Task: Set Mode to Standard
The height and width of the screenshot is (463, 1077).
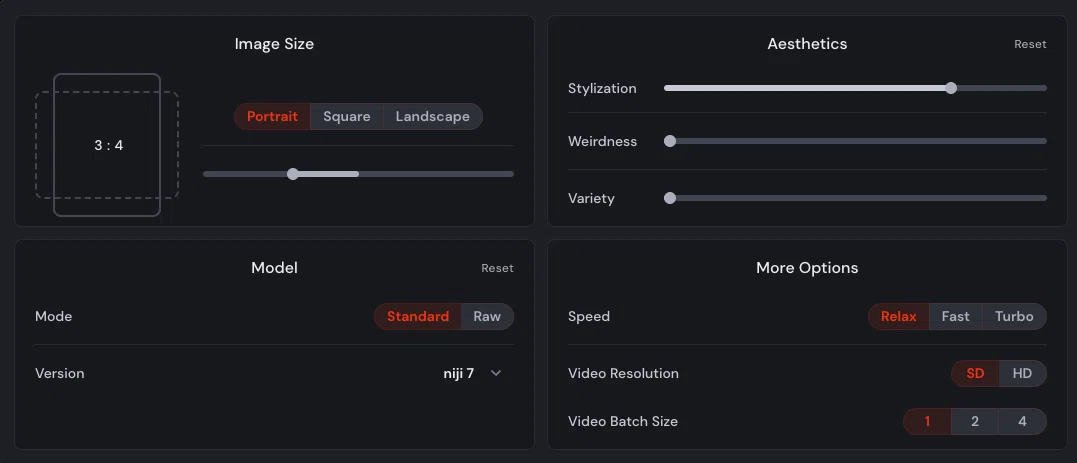Action: click(x=418, y=317)
